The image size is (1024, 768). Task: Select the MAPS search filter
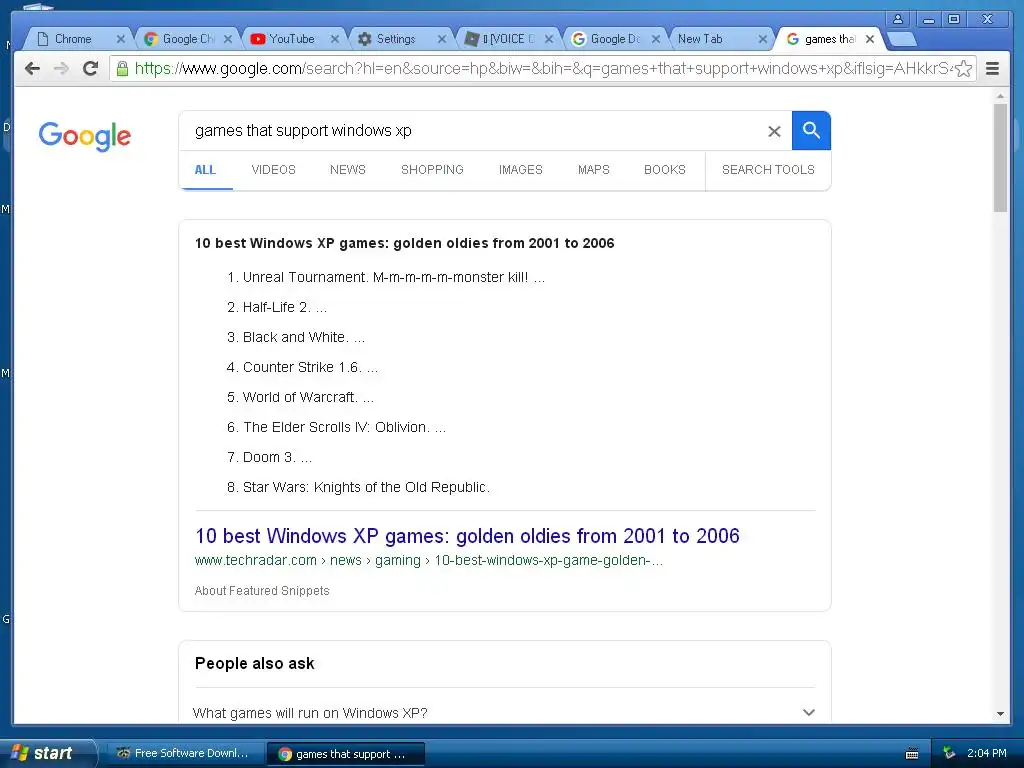point(594,170)
